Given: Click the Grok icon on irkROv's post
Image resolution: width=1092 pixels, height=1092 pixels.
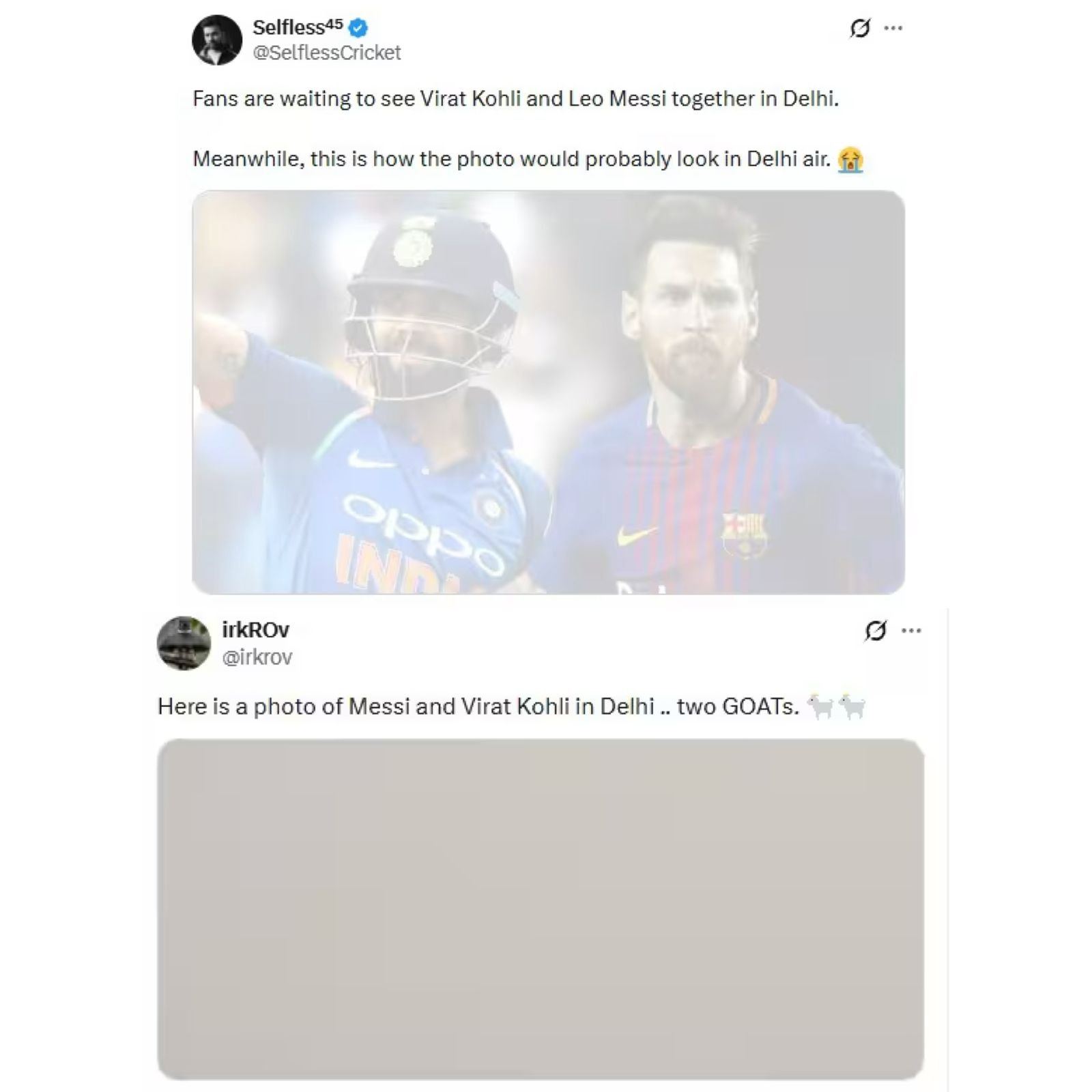Looking at the screenshot, I should click(876, 631).
